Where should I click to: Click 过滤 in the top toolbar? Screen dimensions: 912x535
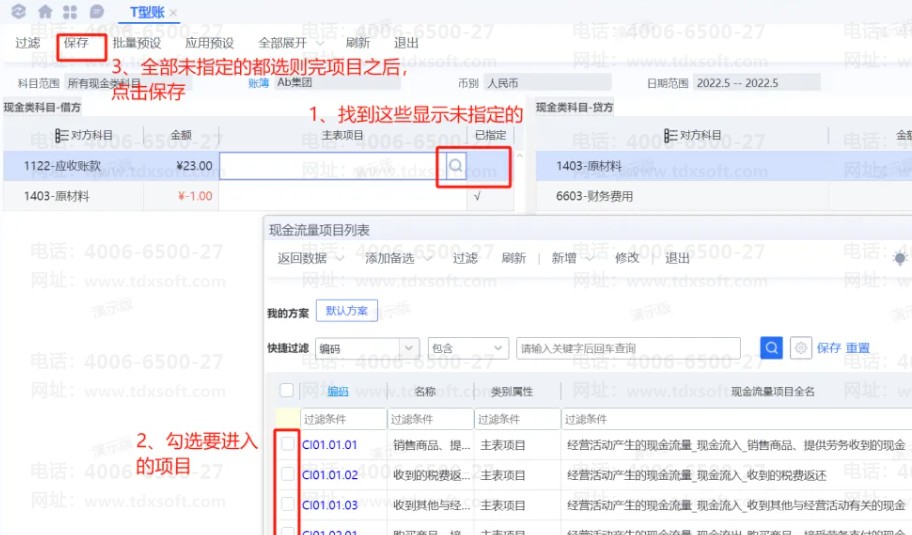point(27,43)
